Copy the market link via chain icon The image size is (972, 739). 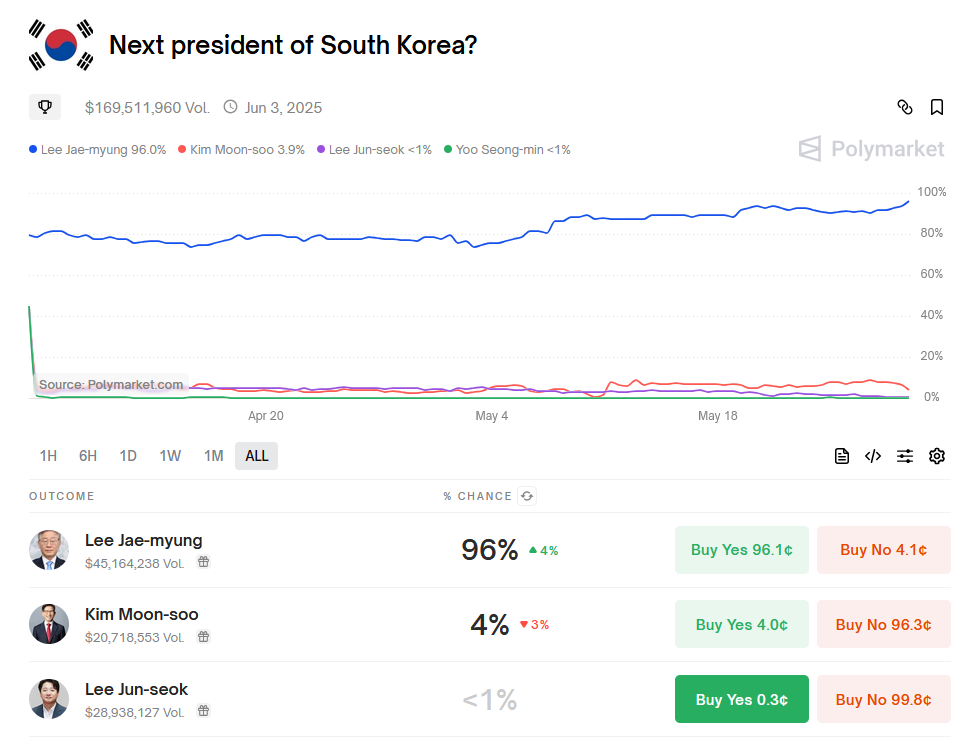tap(905, 107)
